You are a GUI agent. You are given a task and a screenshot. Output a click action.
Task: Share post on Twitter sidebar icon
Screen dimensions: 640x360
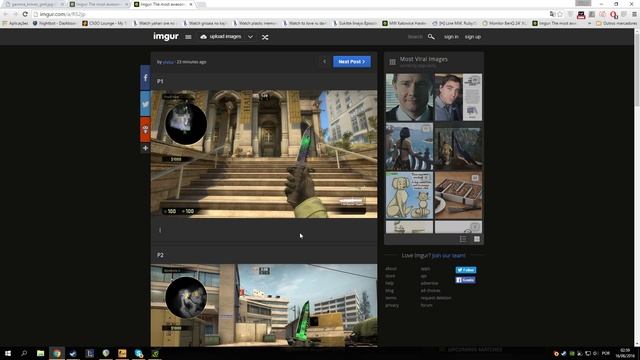tap(145, 104)
